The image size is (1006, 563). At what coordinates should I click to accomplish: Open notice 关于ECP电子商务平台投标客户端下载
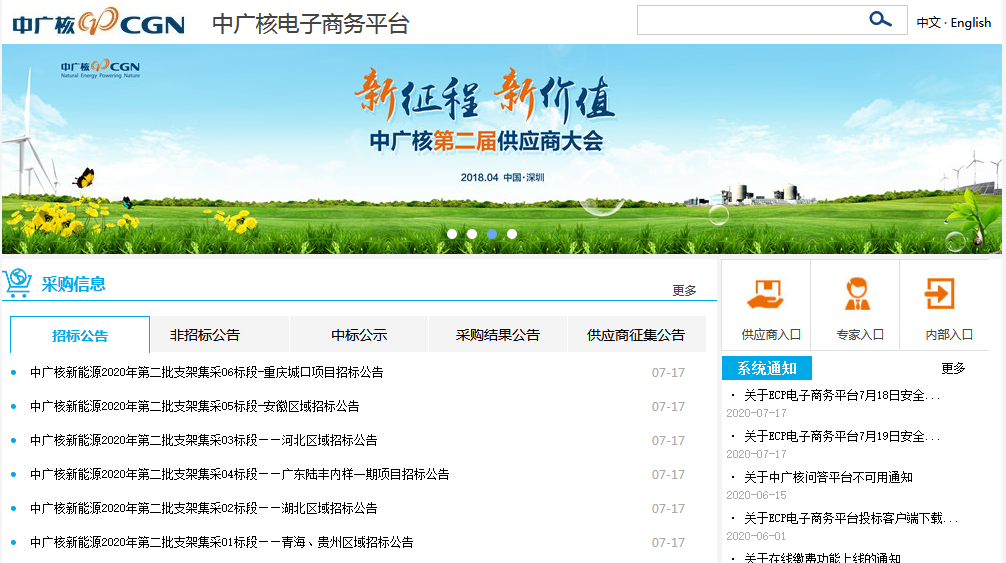pos(851,518)
